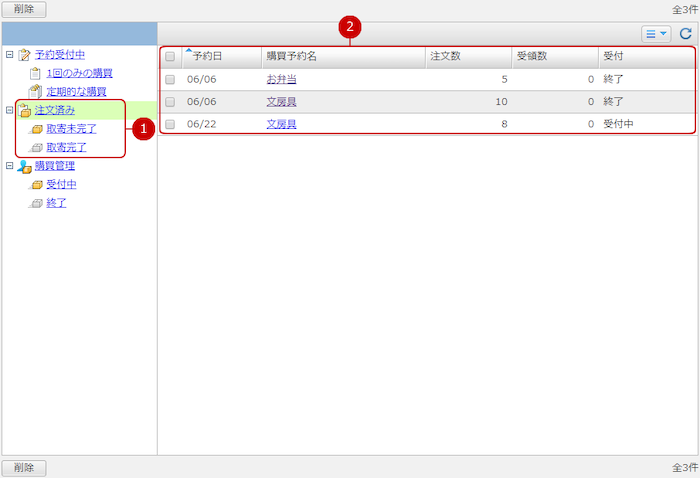
Task: Open the お弁当 reservation link
Action: click(281, 79)
